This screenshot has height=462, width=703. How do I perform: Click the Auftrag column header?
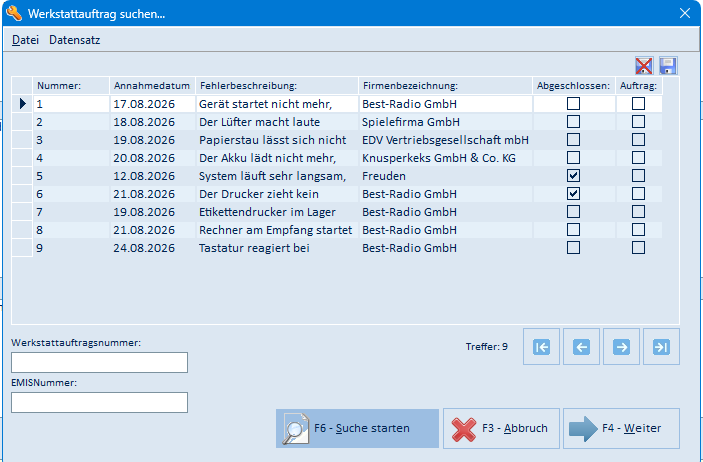click(x=638, y=86)
